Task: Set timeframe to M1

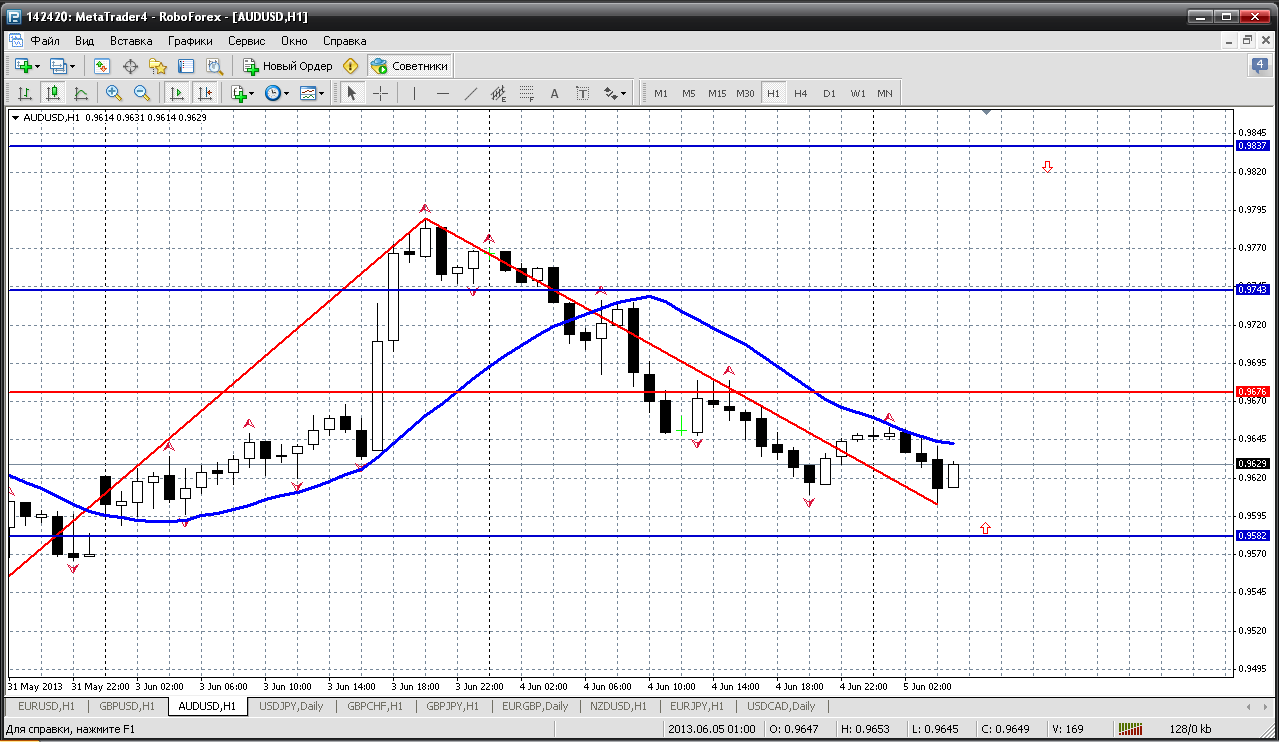Action: tap(661, 93)
